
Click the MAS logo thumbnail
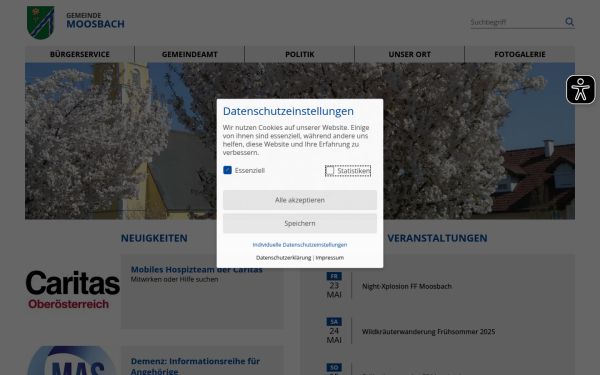pyautogui.click(x=73, y=360)
